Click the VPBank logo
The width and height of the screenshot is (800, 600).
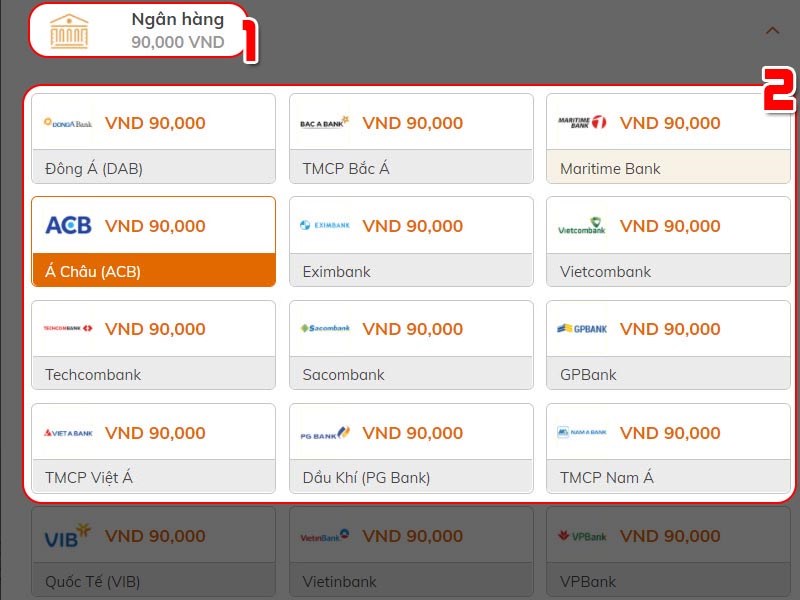(582, 536)
